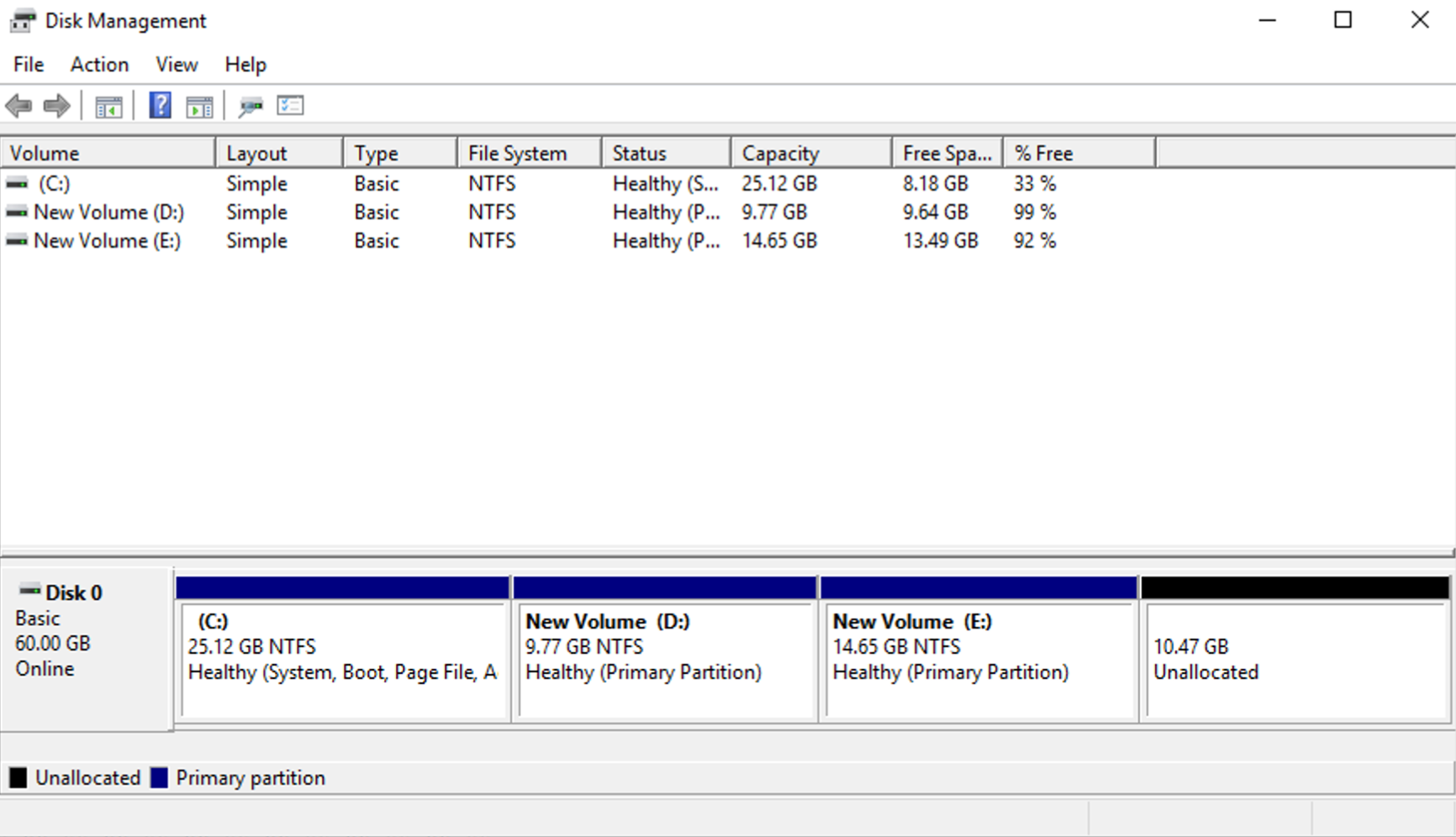Click the 8.18 GB free space cell
Image resolution: width=1456 pixels, height=837 pixels.
click(x=936, y=183)
